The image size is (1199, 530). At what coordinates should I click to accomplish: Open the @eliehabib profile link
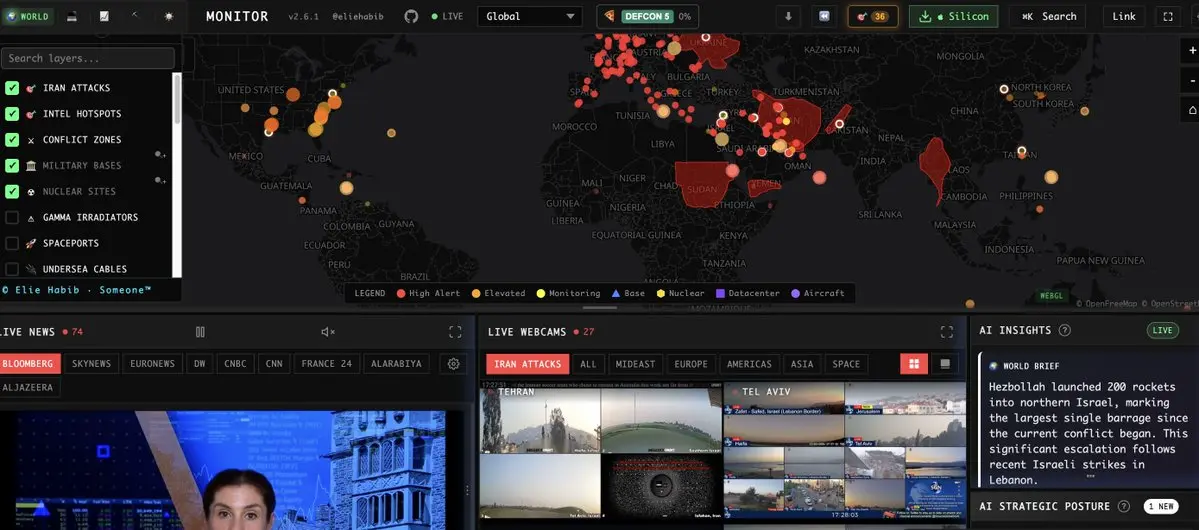click(x=357, y=16)
